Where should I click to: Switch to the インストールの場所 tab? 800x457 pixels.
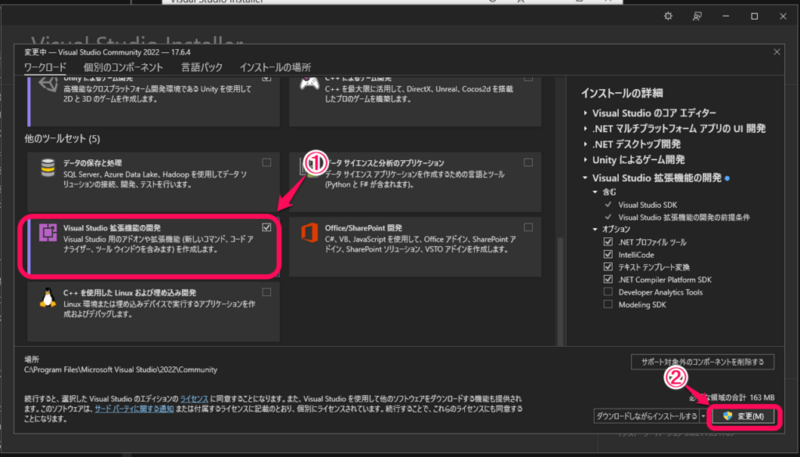coord(275,67)
